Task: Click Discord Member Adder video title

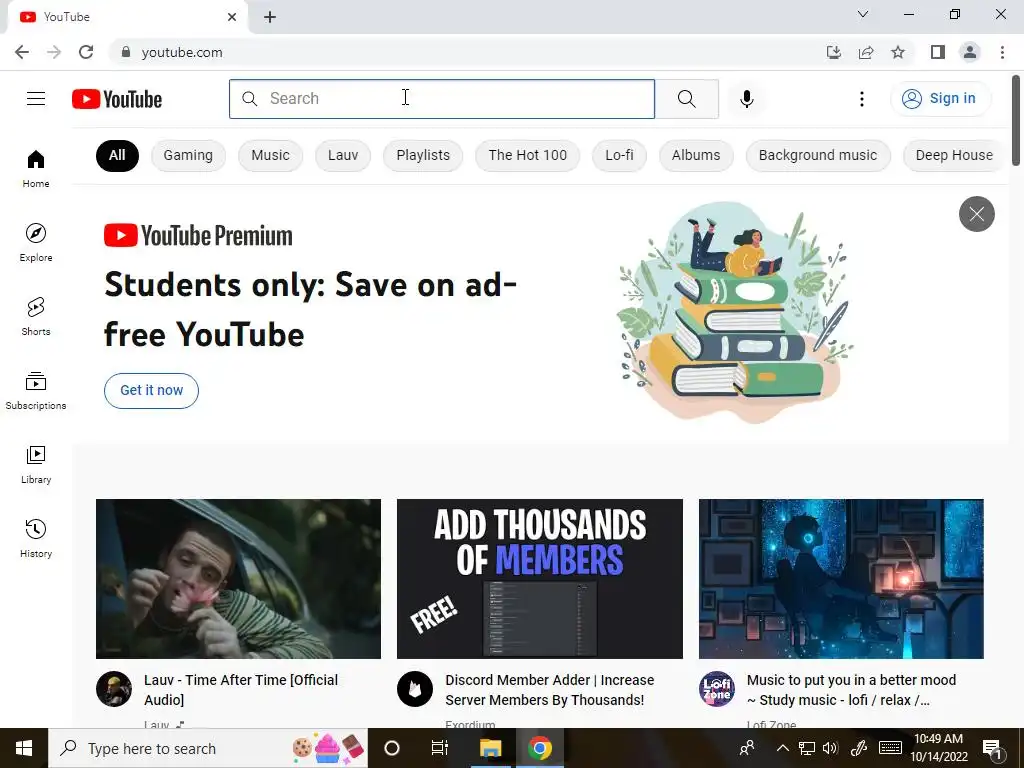Action: pyautogui.click(x=550, y=690)
